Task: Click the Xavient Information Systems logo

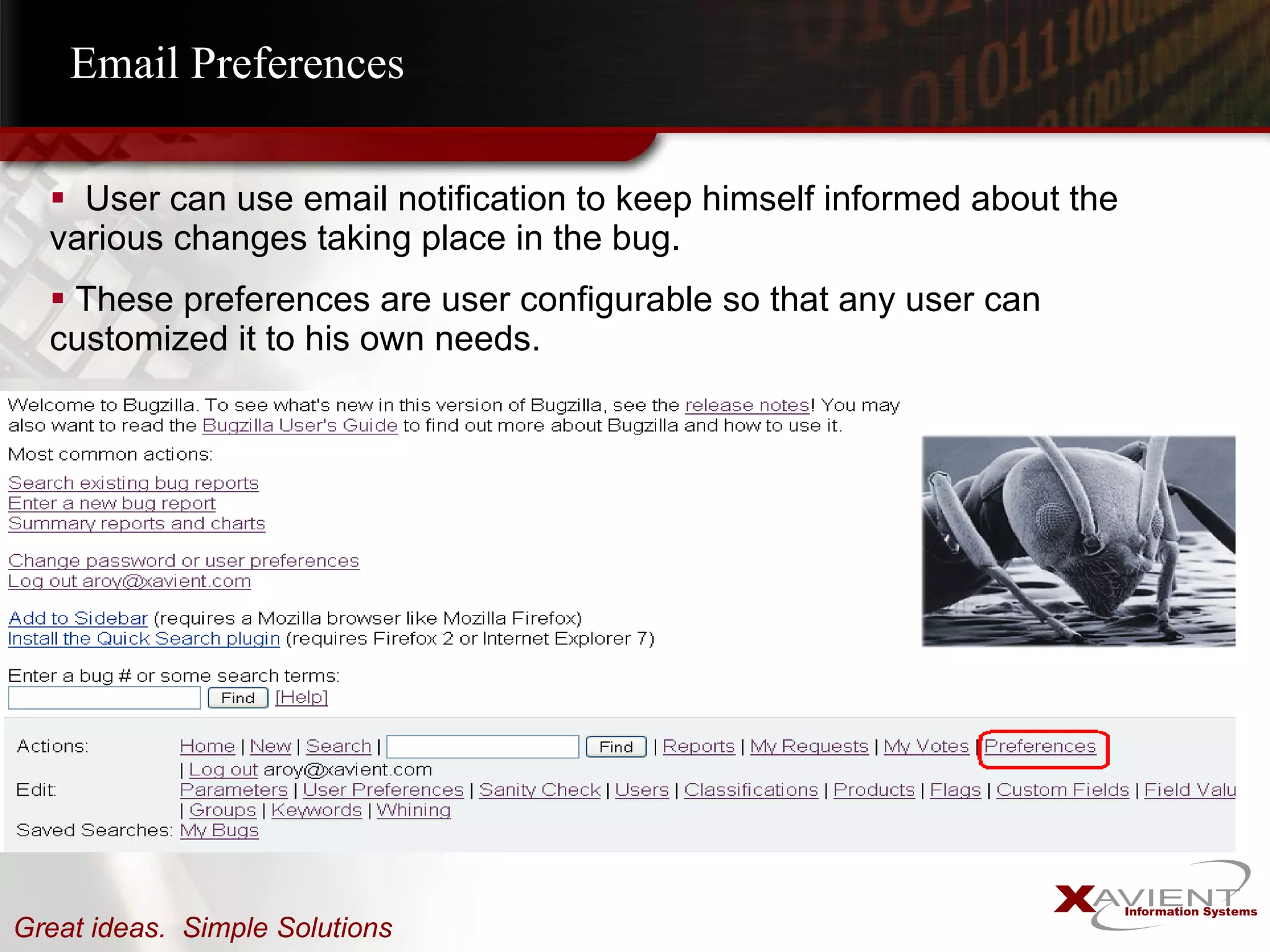Action: (1155, 897)
